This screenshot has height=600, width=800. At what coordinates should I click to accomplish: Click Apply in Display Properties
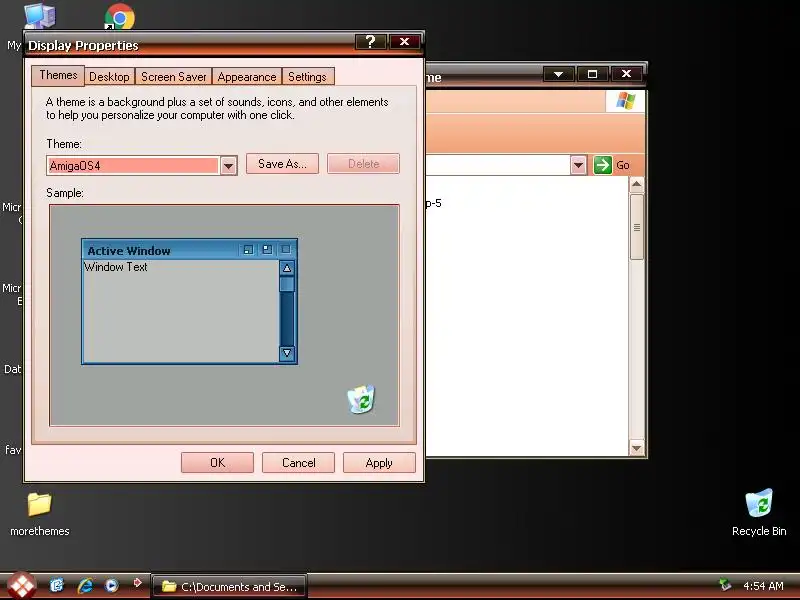(379, 463)
